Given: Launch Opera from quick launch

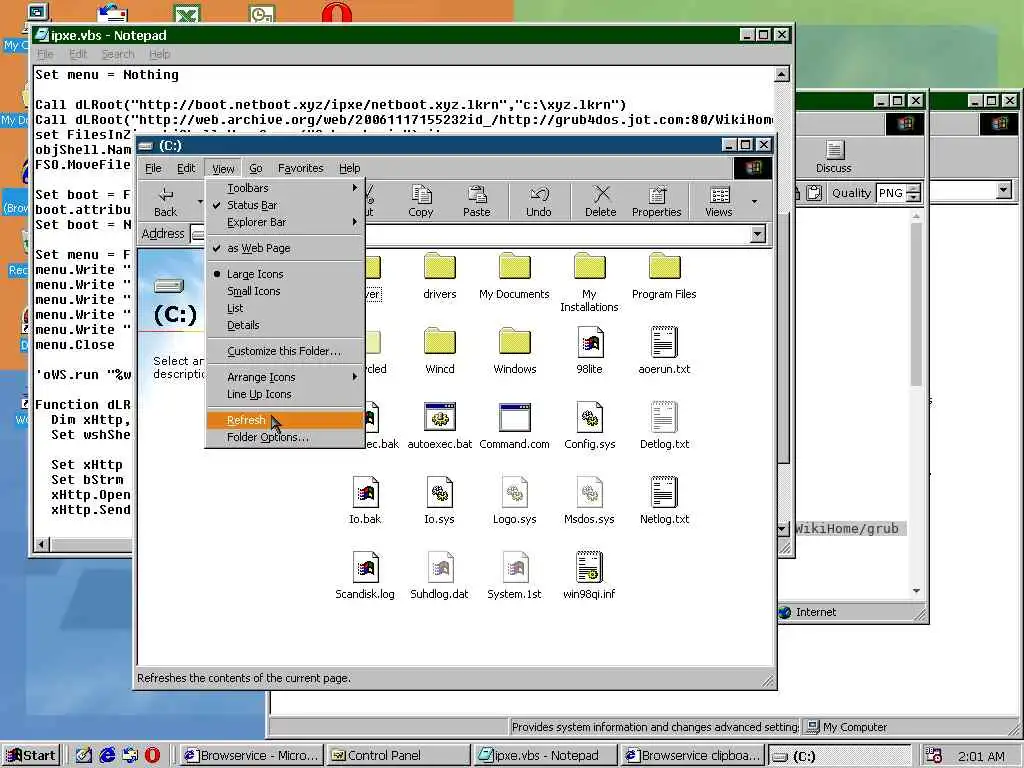Looking at the screenshot, I should pyautogui.click(x=152, y=756).
